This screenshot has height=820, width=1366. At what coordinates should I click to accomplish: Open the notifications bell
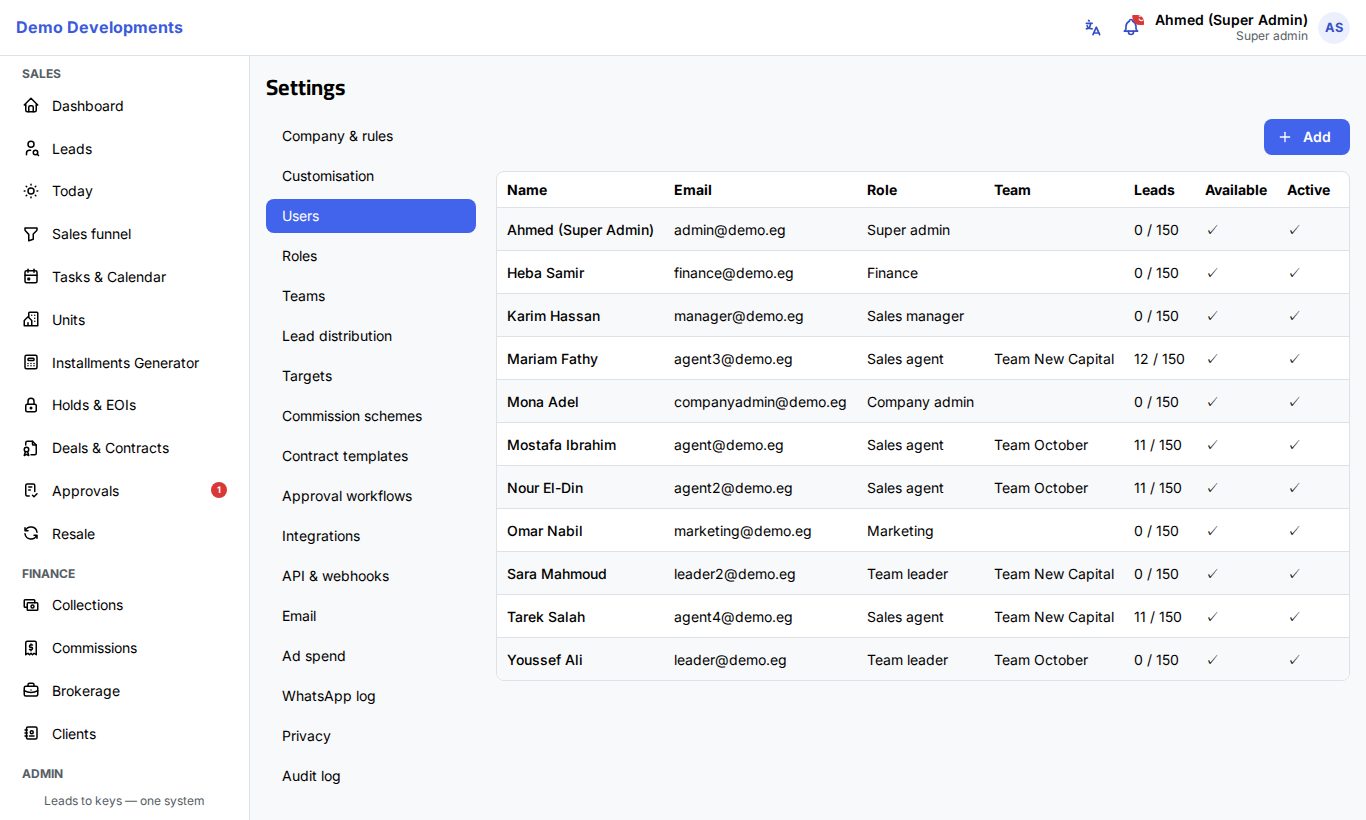1131,27
